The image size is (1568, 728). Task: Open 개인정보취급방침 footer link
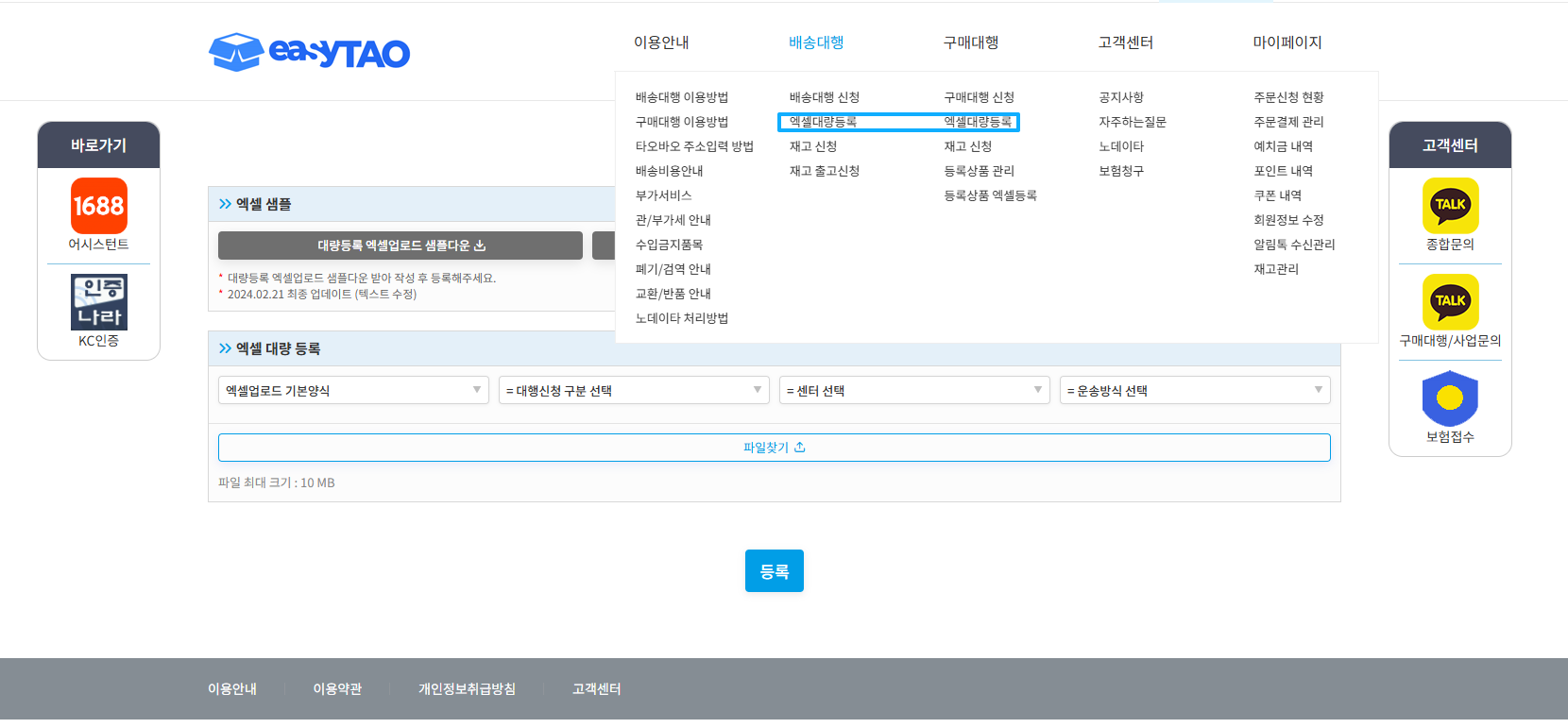click(x=467, y=689)
